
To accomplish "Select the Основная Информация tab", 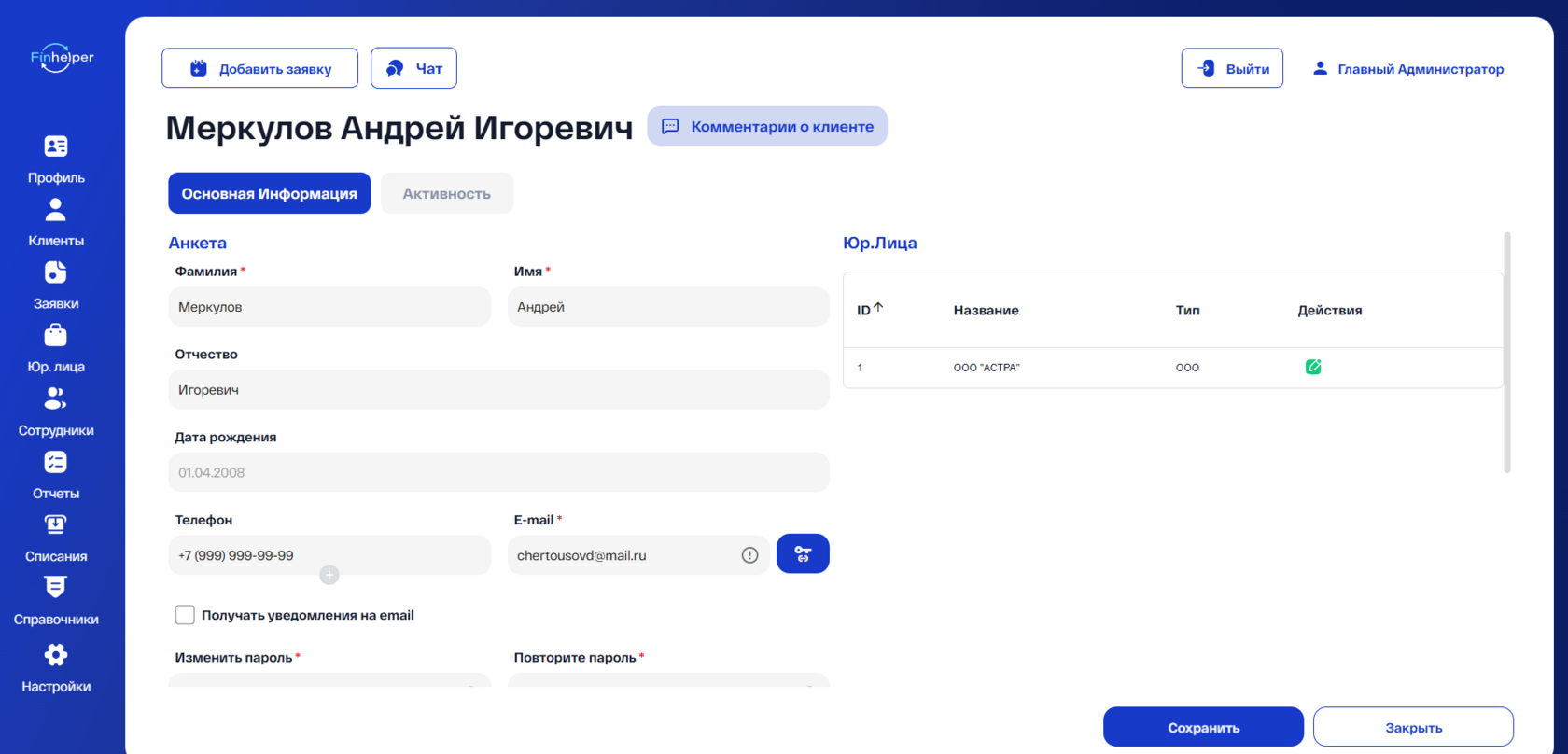I will click(x=269, y=193).
